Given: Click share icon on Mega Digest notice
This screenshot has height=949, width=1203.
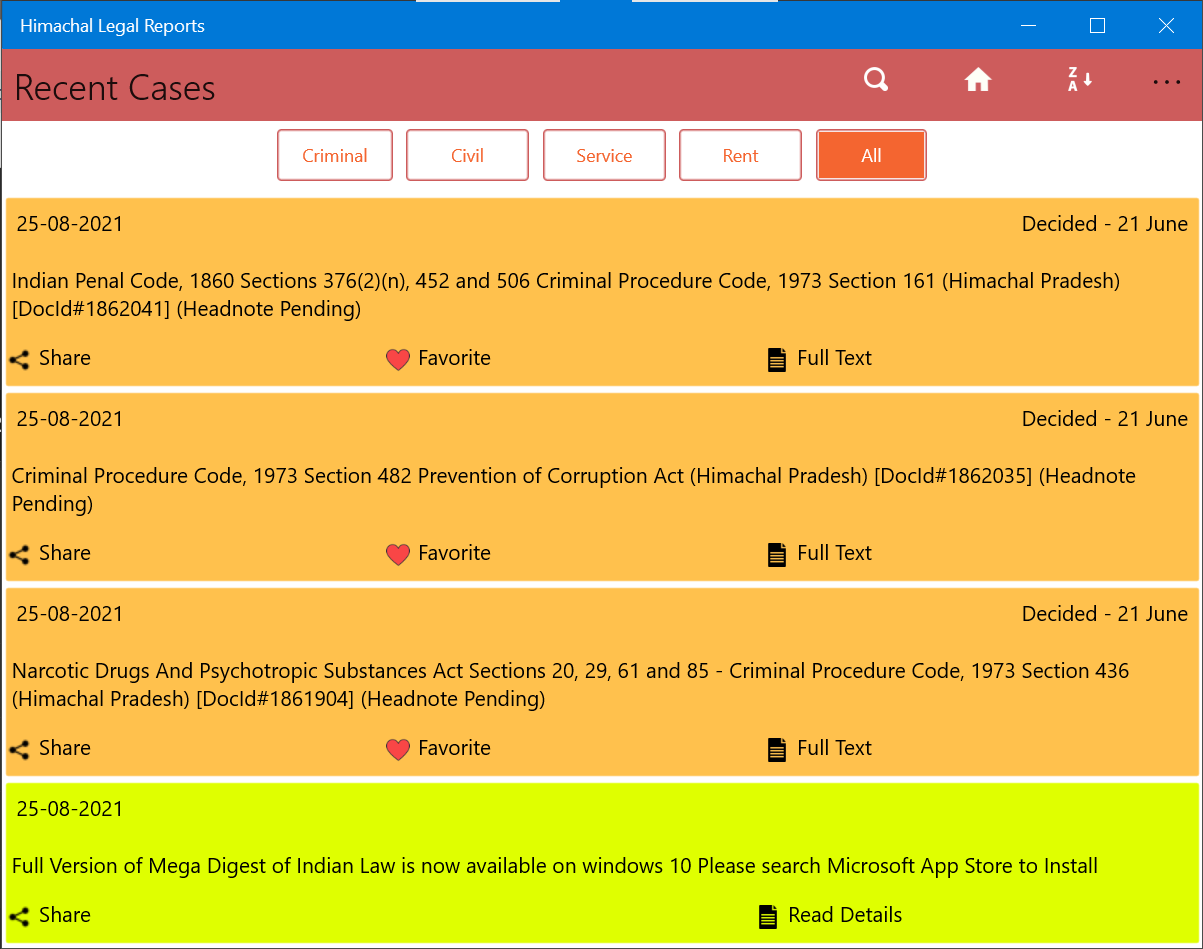Looking at the screenshot, I should (x=19, y=917).
